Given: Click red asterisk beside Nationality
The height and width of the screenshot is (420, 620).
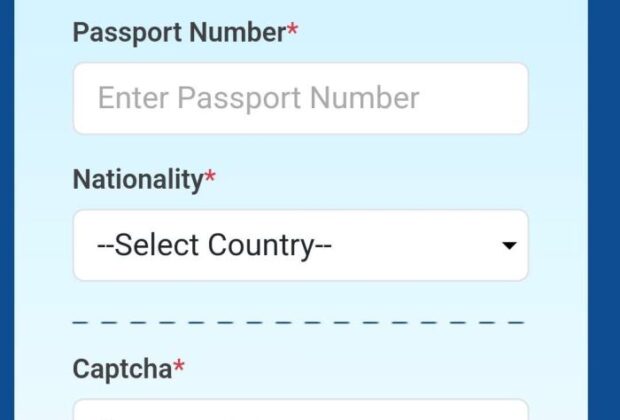Looking at the screenshot, I should (210, 180).
